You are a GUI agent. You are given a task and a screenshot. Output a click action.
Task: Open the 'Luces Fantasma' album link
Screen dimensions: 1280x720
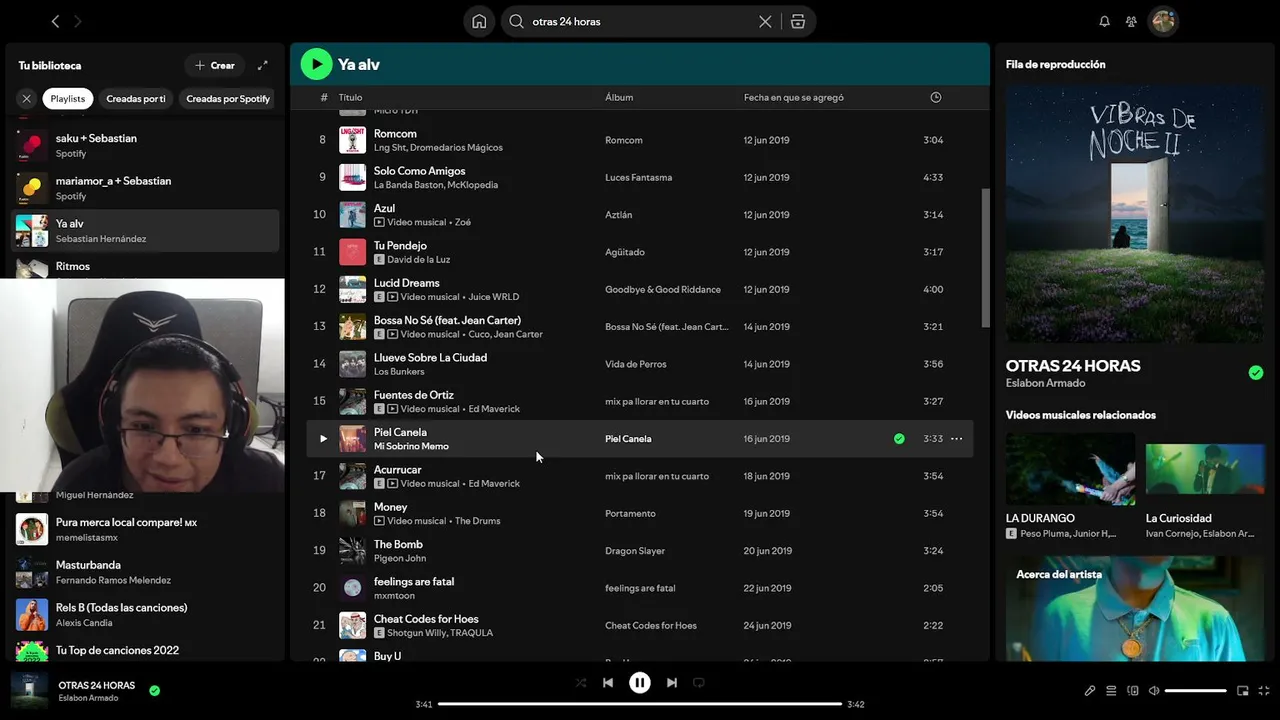tap(638, 177)
